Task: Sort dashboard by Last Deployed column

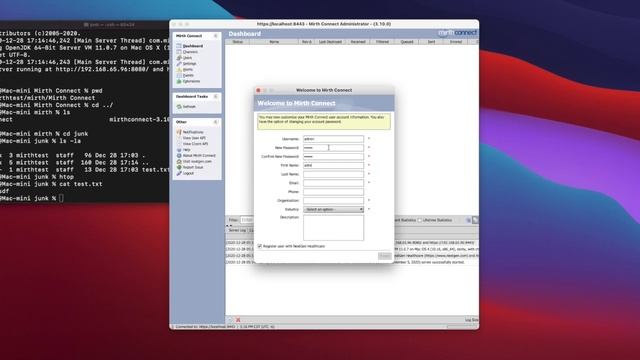Action: point(330,42)
